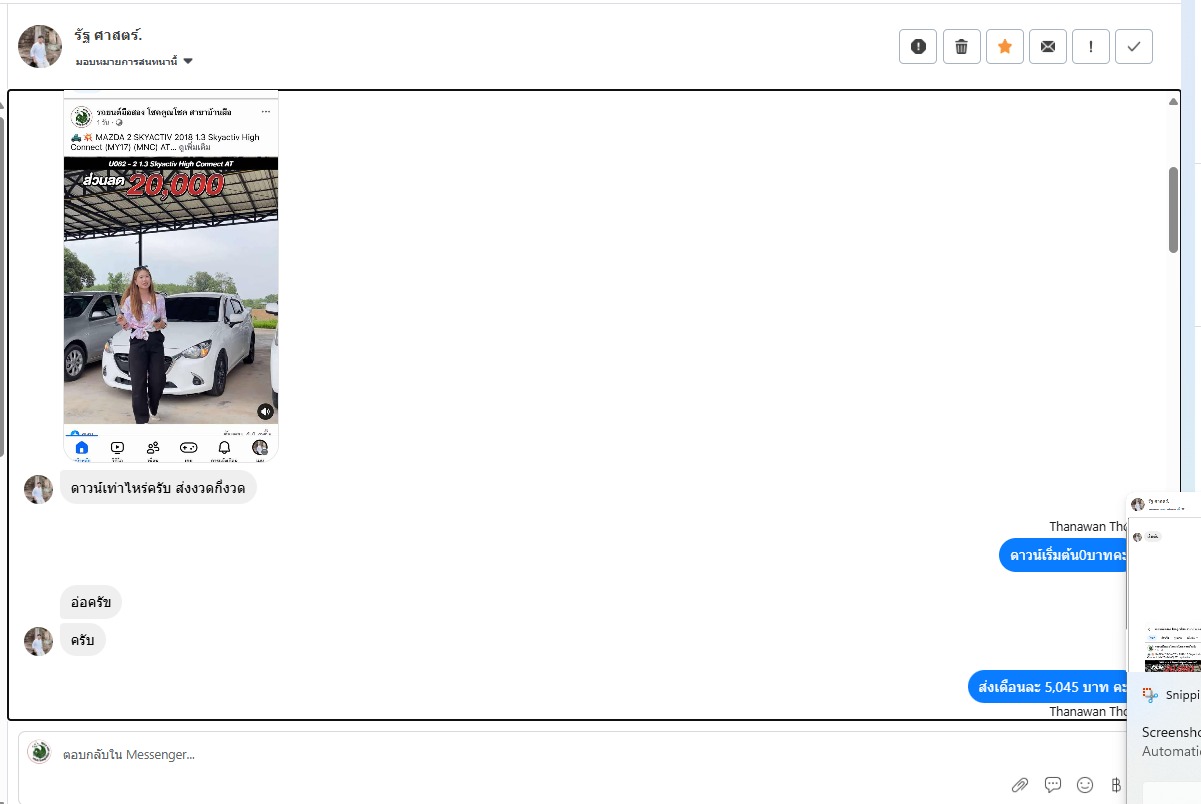Viewport: 1201px width, 804px height.
Task: Toggle the orange star follow-up button
Action: tap(1005, 46)
